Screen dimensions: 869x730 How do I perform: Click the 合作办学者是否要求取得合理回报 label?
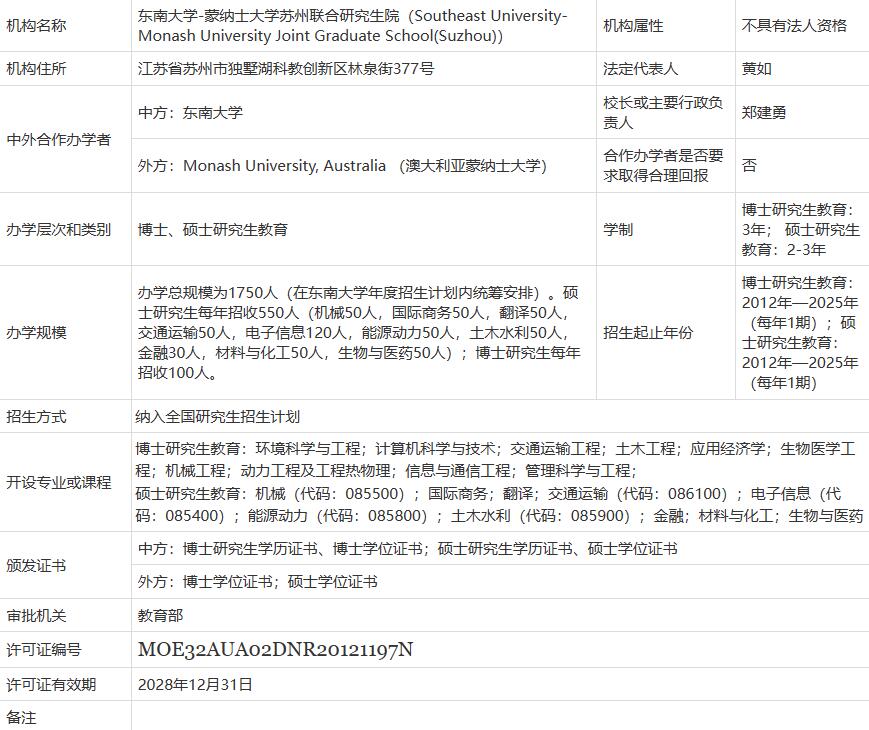[x=663, y=166]
